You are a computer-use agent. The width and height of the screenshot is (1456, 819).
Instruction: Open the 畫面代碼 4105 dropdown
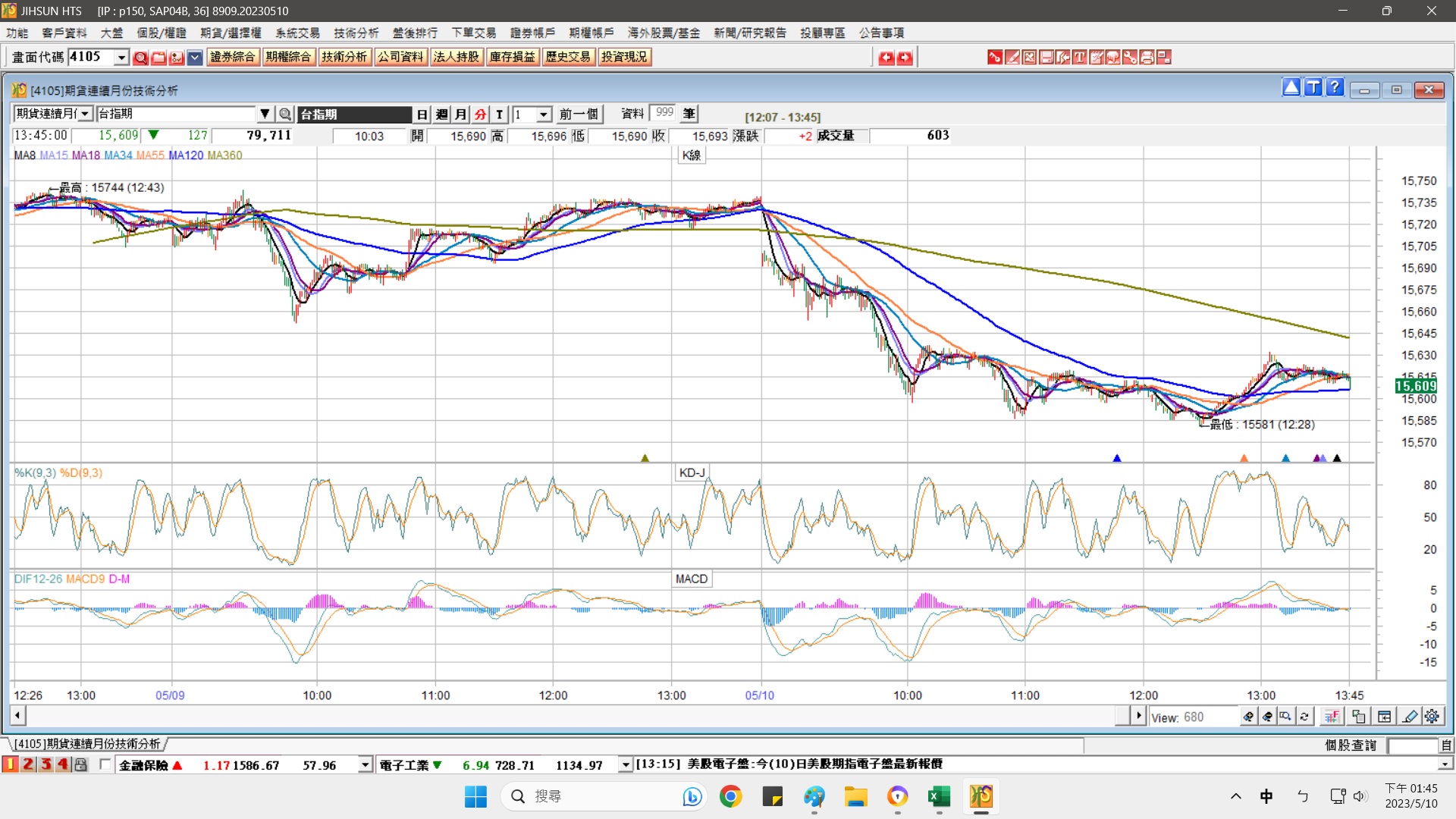click(121, 57)
